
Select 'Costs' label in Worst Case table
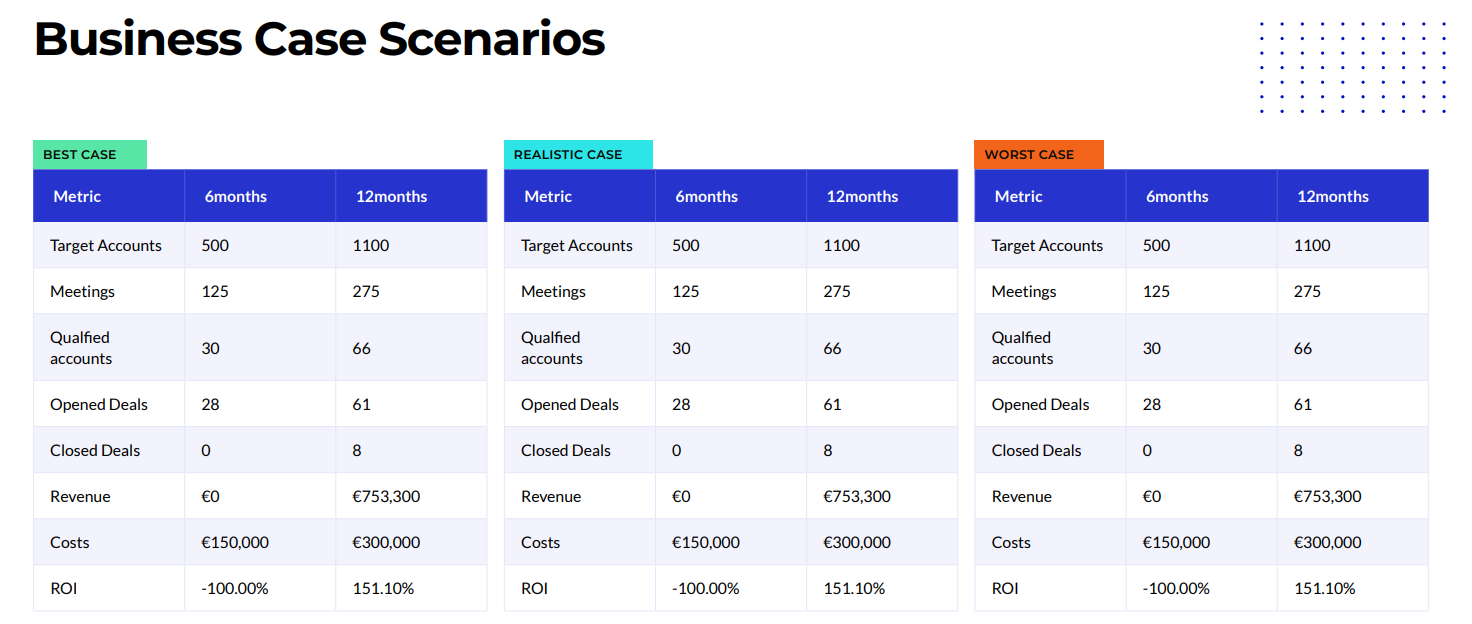pyautogui.click(x=1011, y=542)
